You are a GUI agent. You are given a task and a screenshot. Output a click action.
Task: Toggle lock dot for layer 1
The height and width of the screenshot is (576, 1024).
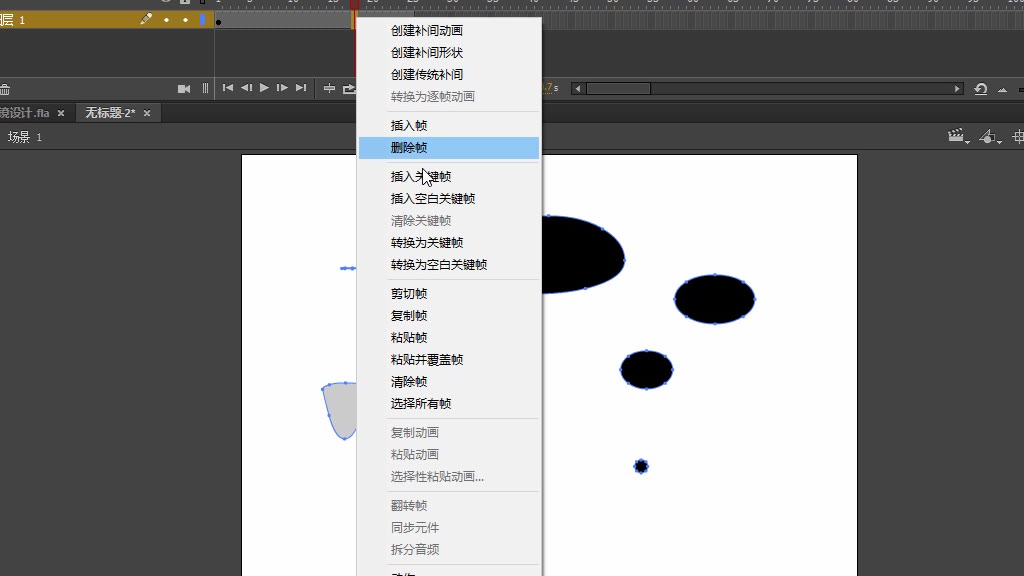point(185,20)
